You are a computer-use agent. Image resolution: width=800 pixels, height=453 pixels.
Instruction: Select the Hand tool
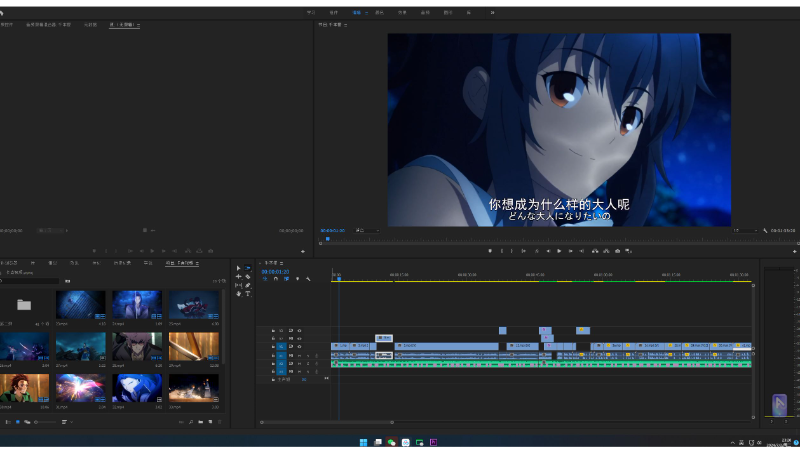[x=238, y=294]
